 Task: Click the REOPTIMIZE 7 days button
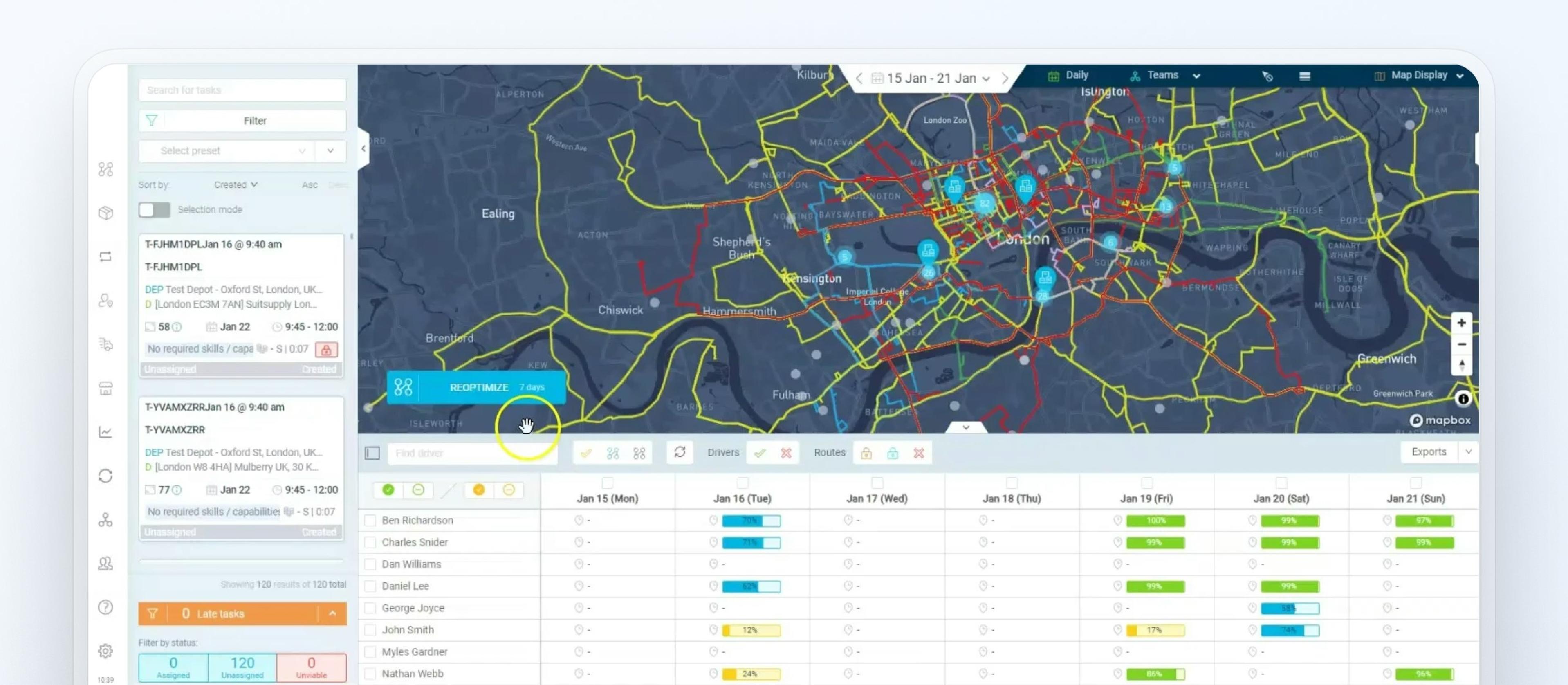477,387
